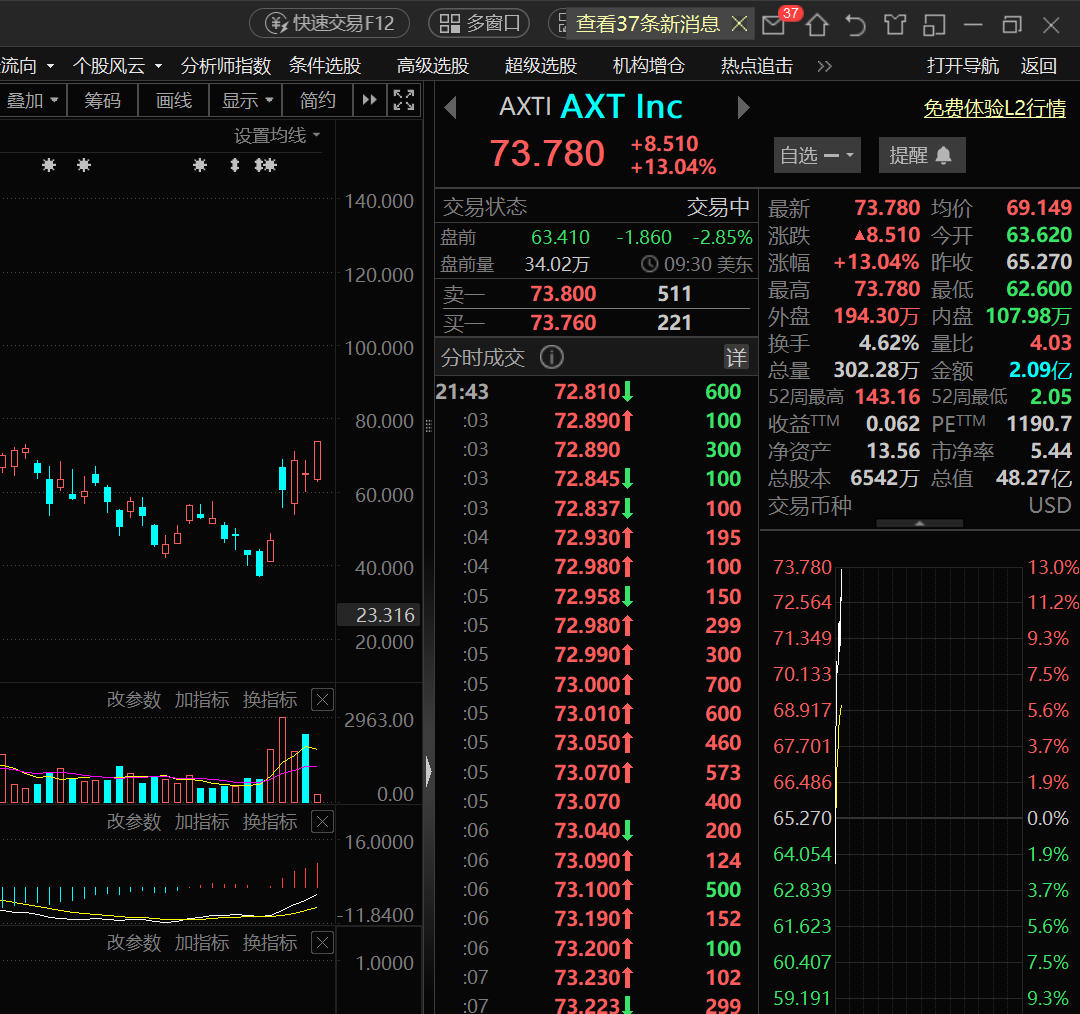Click 卖一 ask price 73.800
1080x1014 pixels.
pos(563,294)
